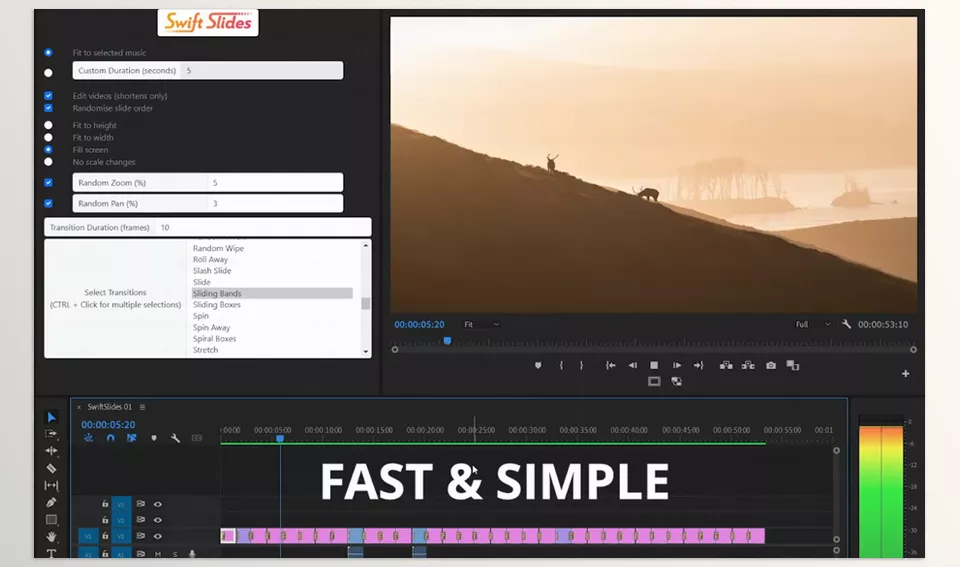Screen dimensions: 960x567
Task: Select the Pen tool
Action: tap(51, 502)
